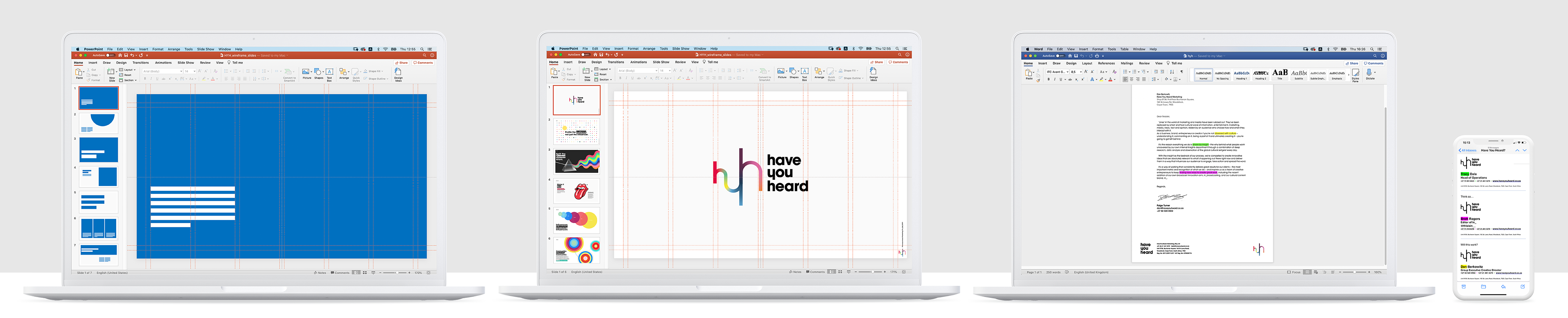The height and width of the screenshot is (318, 1568).
Task: Click Text Box in blue-slide PowerPoint window
Action: [329, 74]
